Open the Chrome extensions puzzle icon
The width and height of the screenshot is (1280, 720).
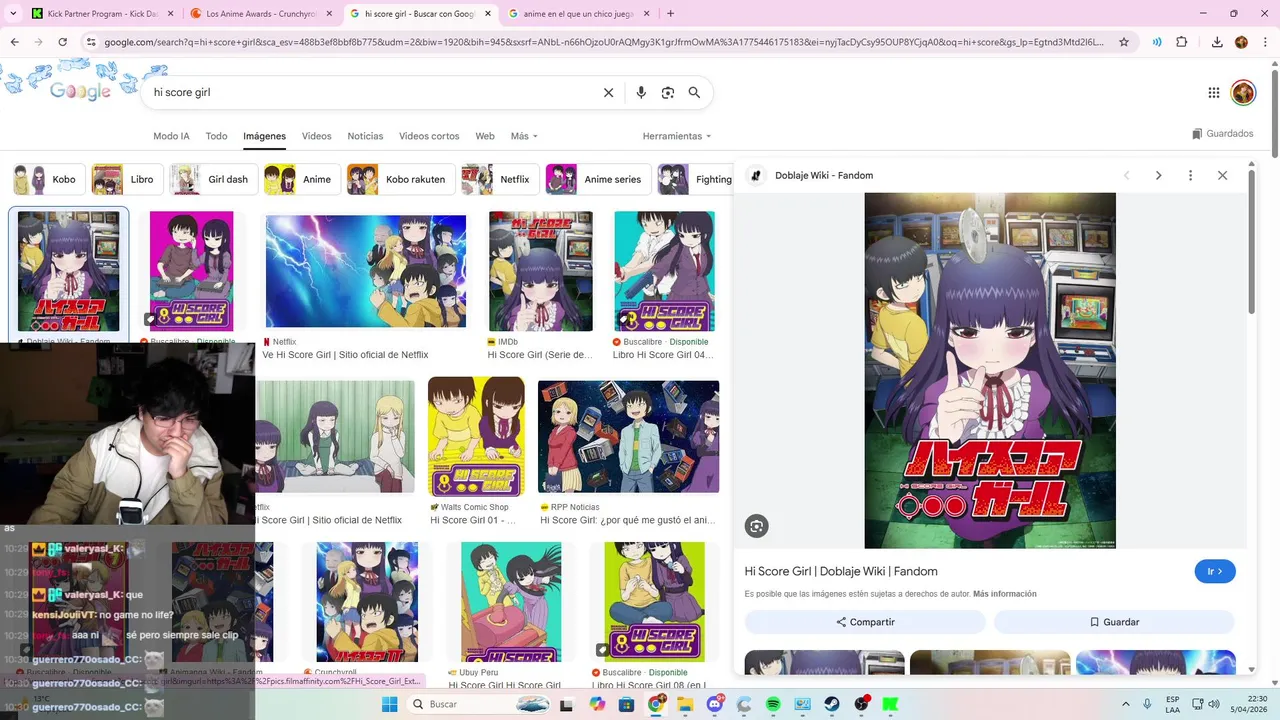point(1182,42)
